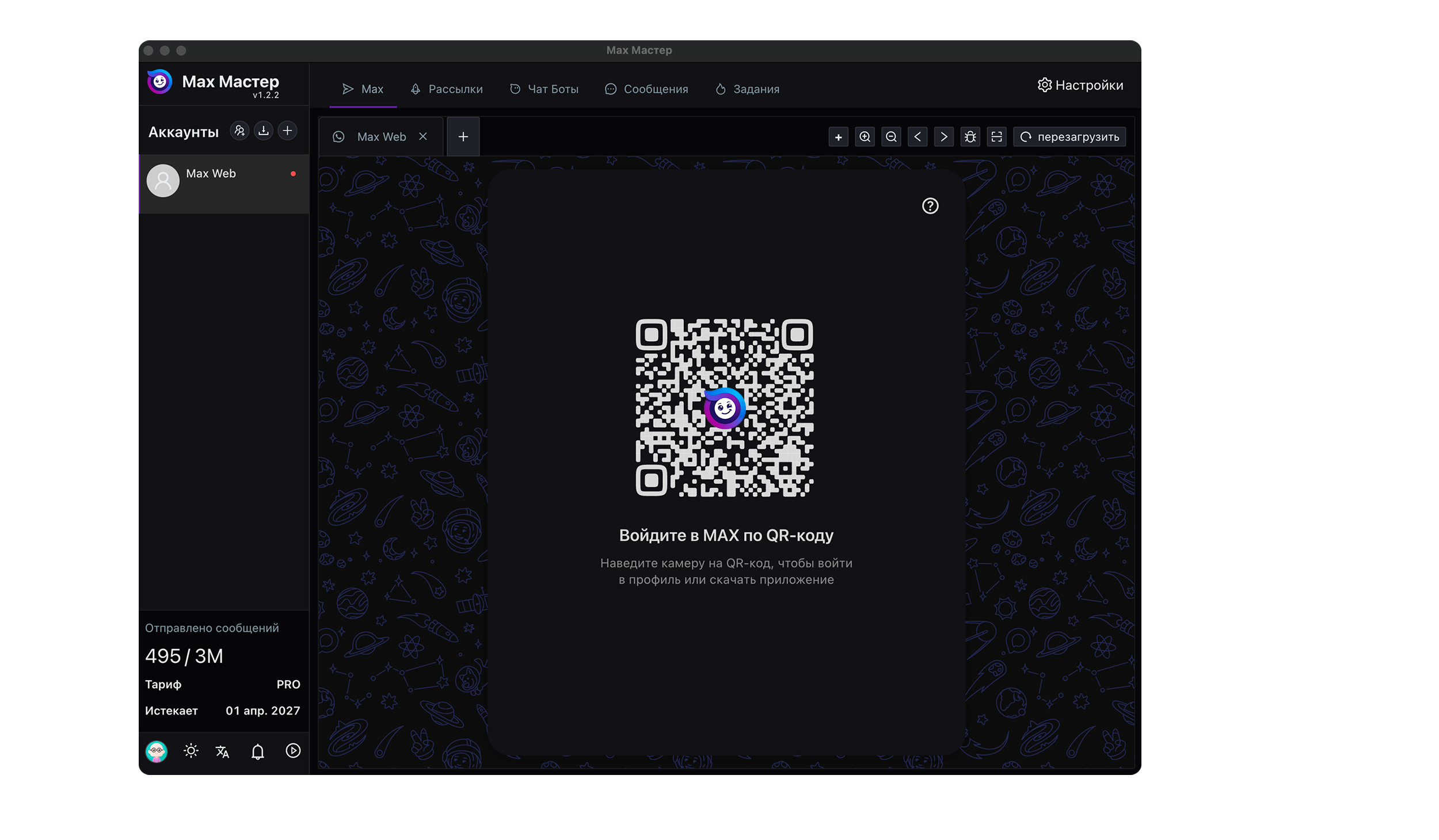Switch to the Чат Боты tab
1439x840 pixels.
(x=545, y=89)
